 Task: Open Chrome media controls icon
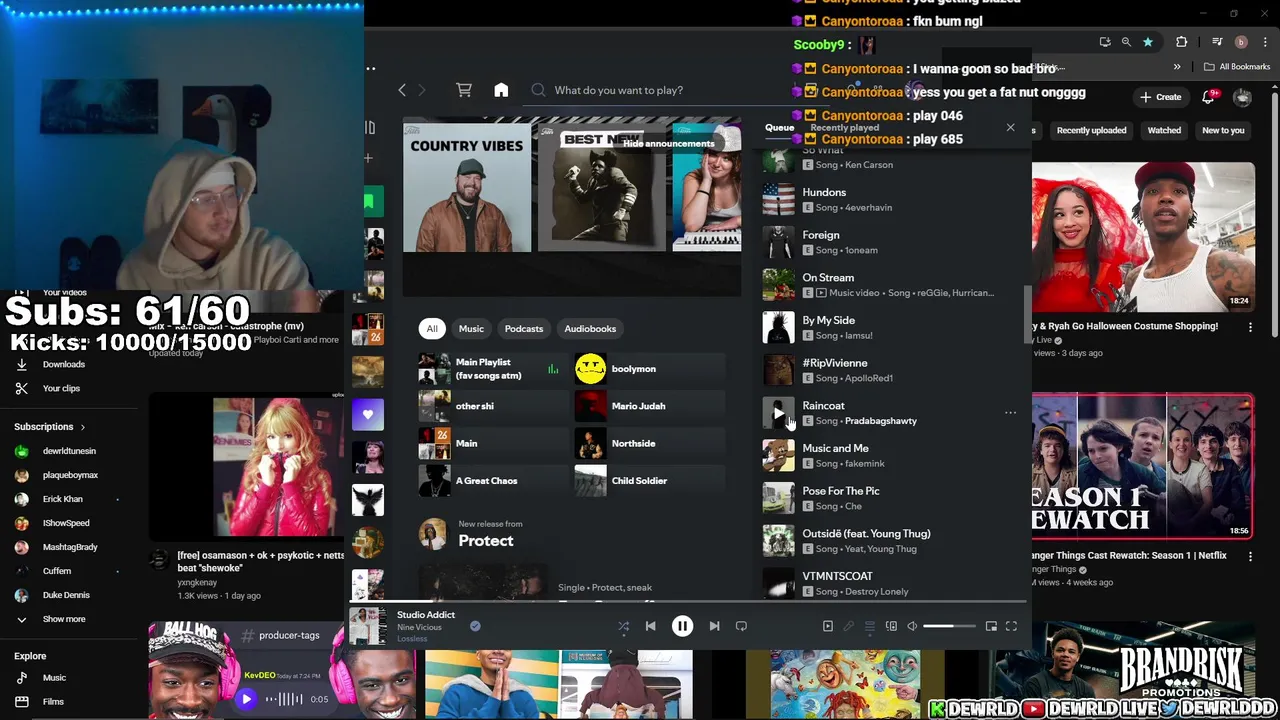tap(1217, 42)
